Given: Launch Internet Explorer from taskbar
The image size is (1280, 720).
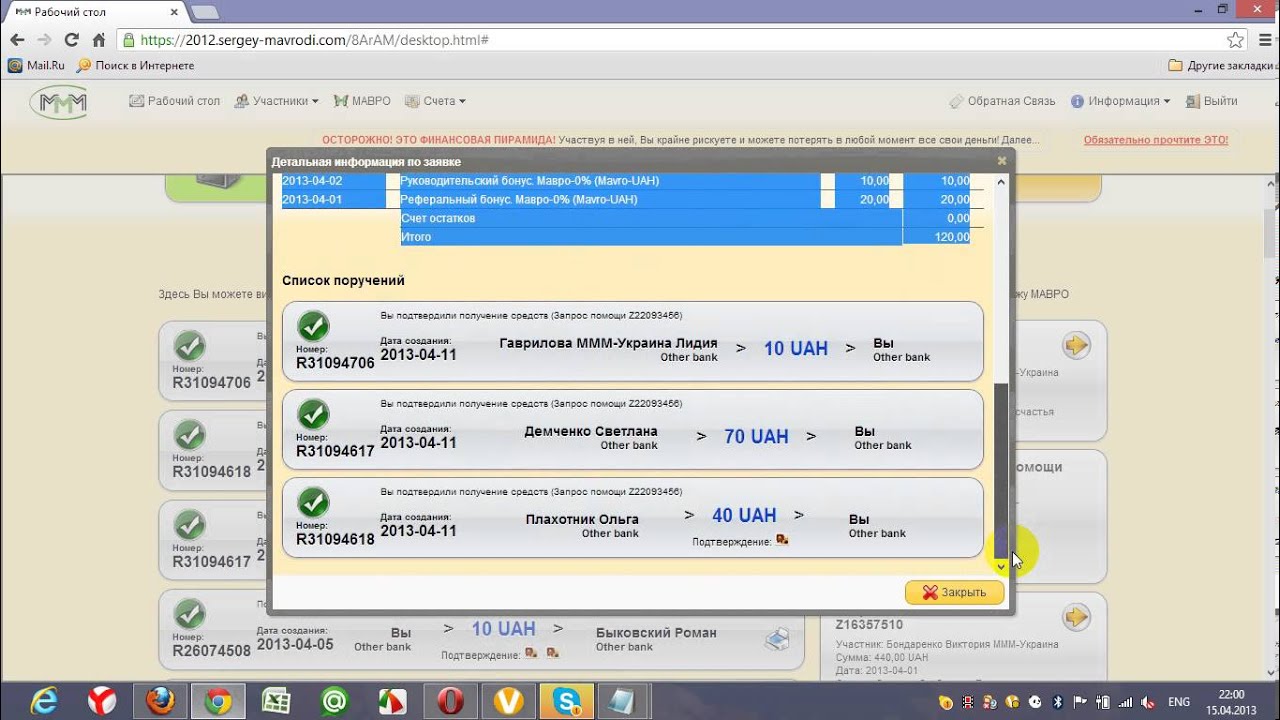Looking at the screenshot, I should (42, 701).
